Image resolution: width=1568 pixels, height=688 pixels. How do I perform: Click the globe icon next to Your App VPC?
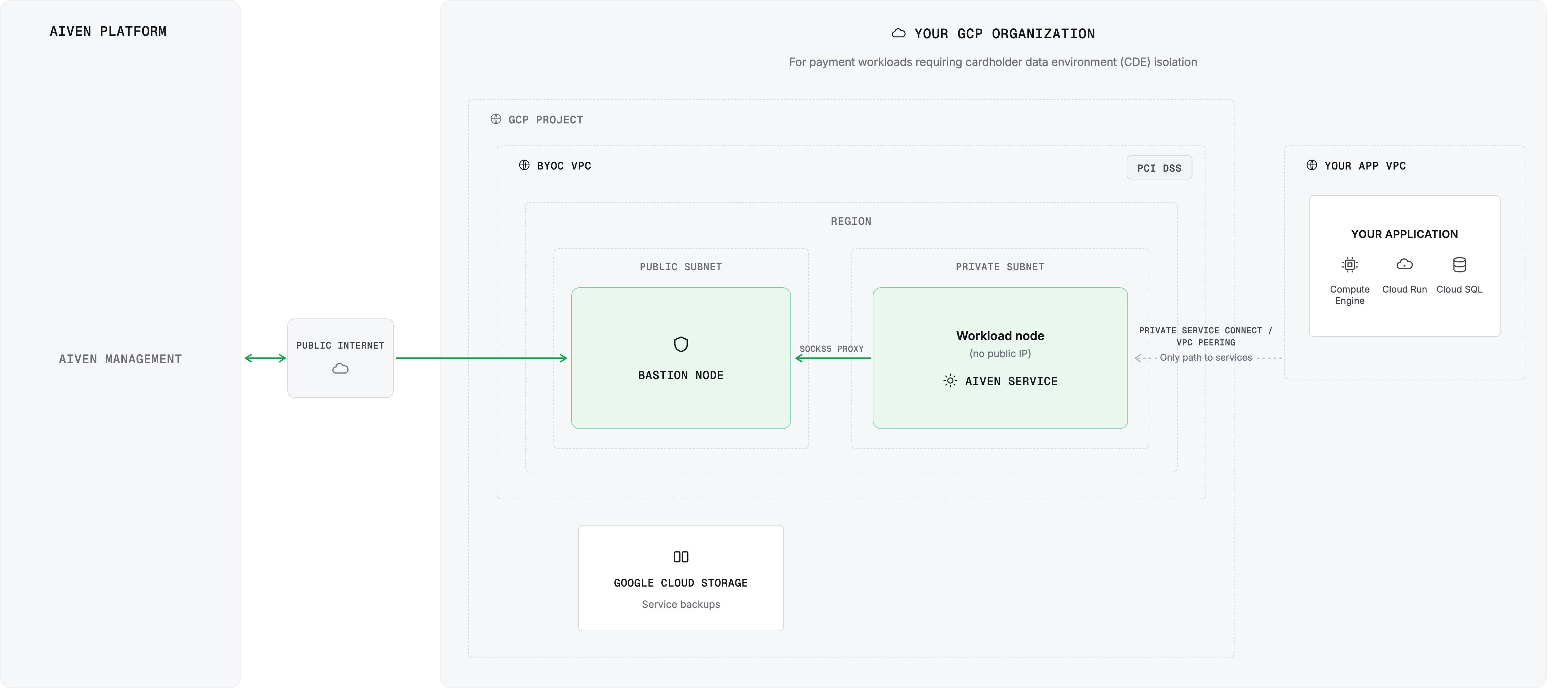tap(1311, 166)
